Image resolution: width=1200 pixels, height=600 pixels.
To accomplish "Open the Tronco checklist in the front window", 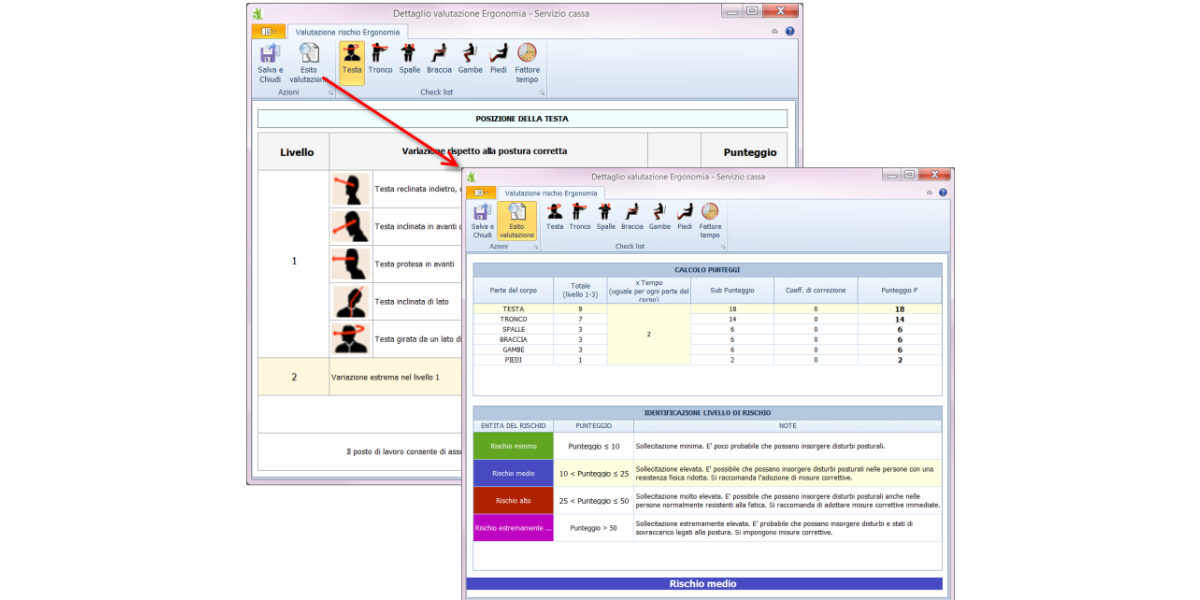I will (x=580, y=217).
